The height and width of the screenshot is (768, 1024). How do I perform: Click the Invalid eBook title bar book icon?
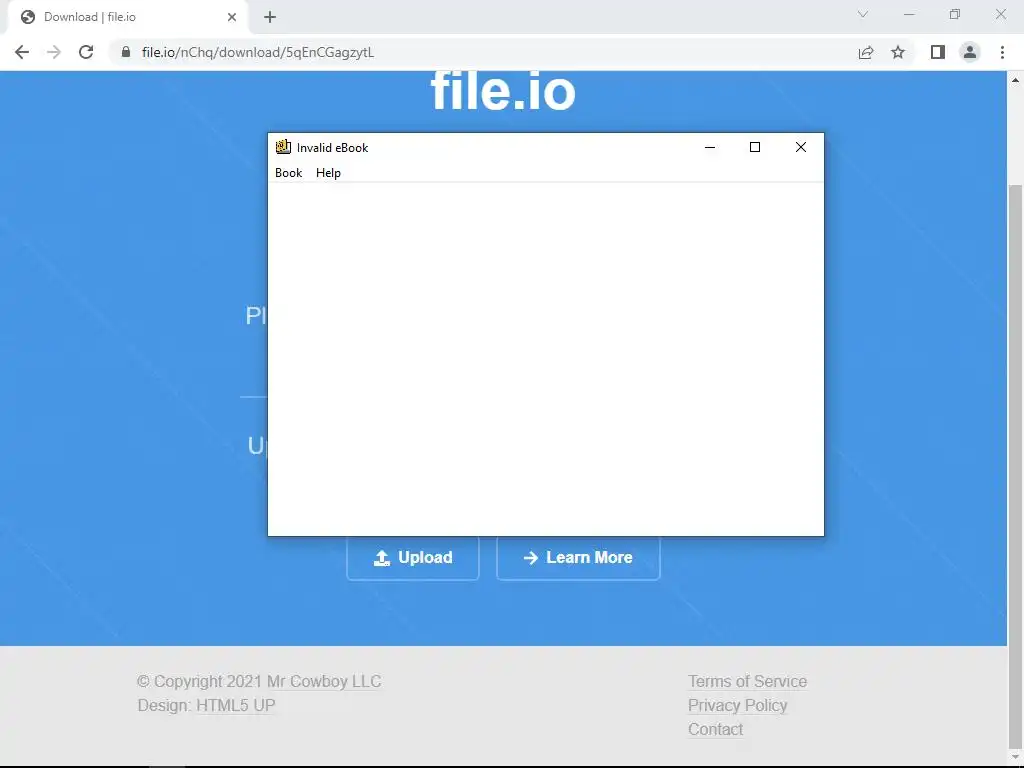(x=283, y=147)
